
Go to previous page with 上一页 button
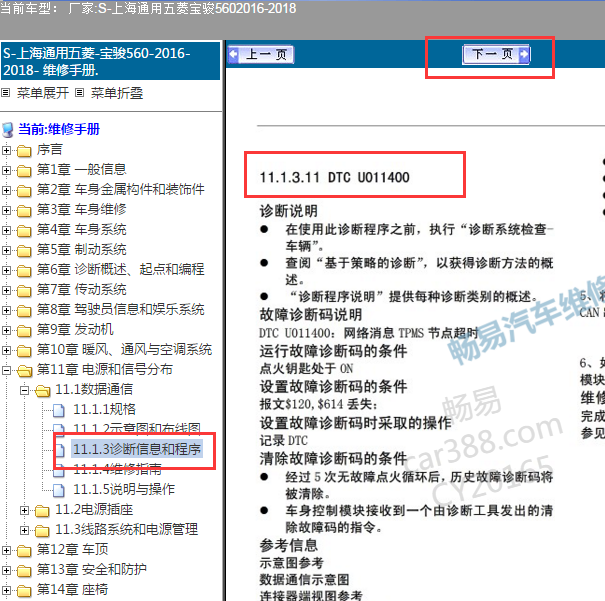pos(261,54)
